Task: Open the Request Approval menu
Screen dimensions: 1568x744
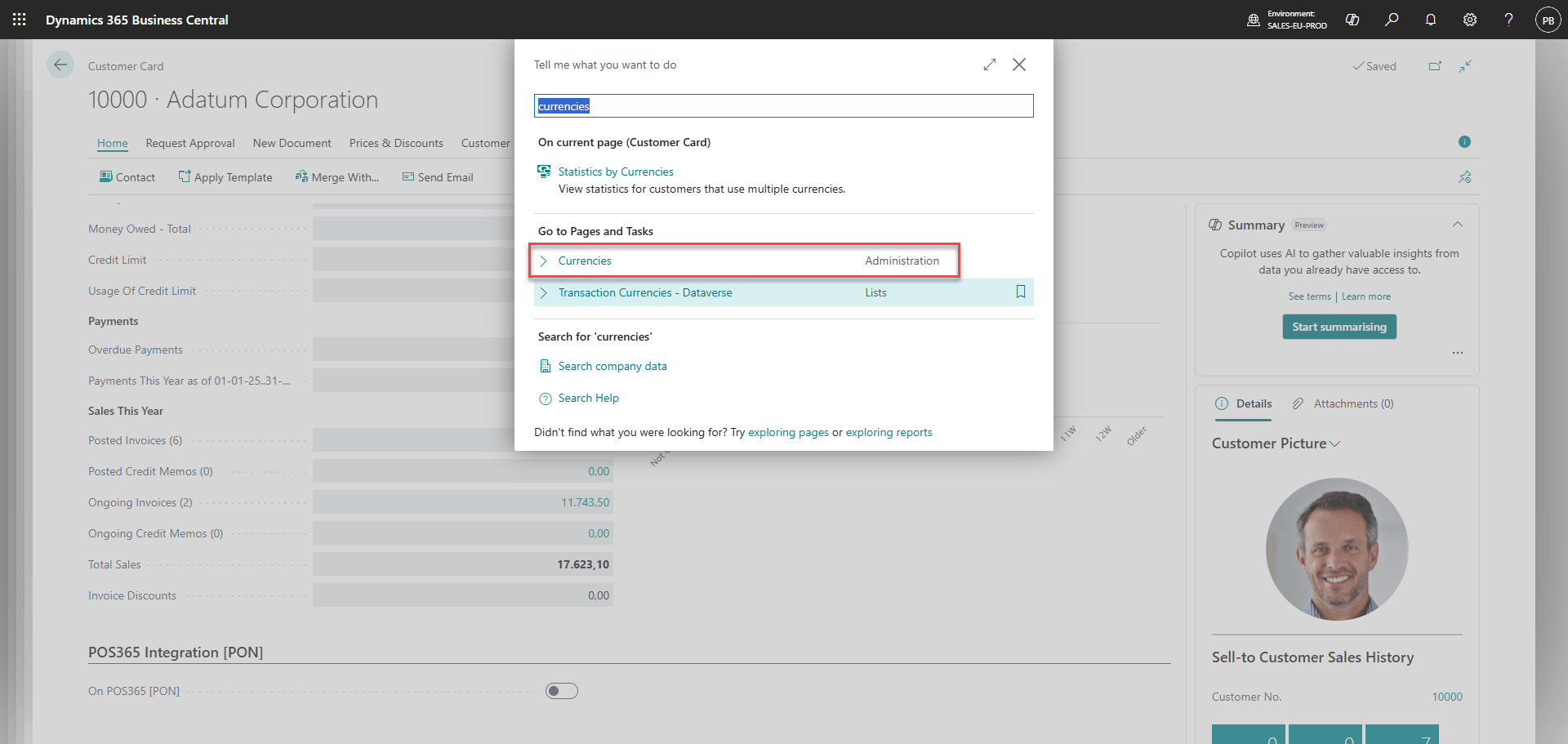Action: pos(190,143)
